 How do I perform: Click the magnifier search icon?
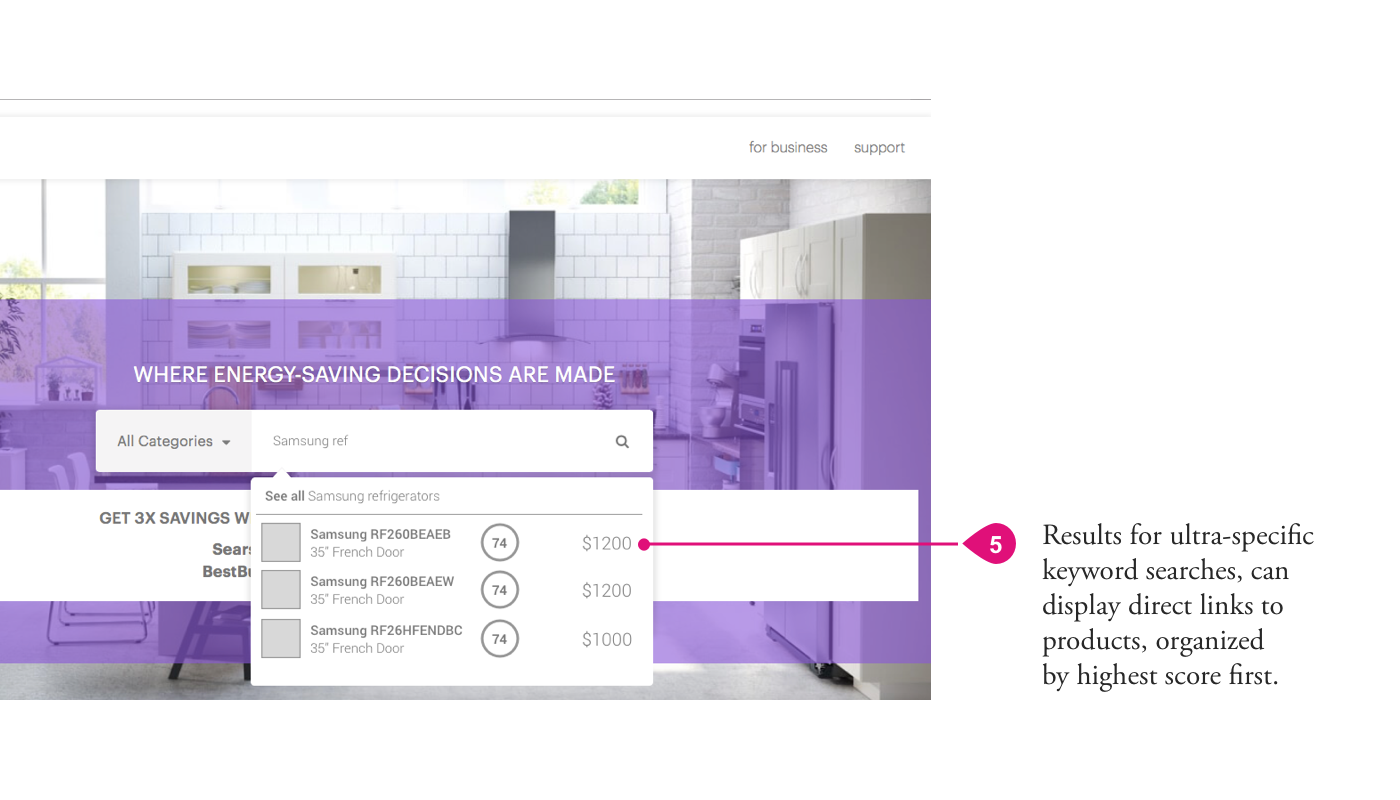pos(622,441)
